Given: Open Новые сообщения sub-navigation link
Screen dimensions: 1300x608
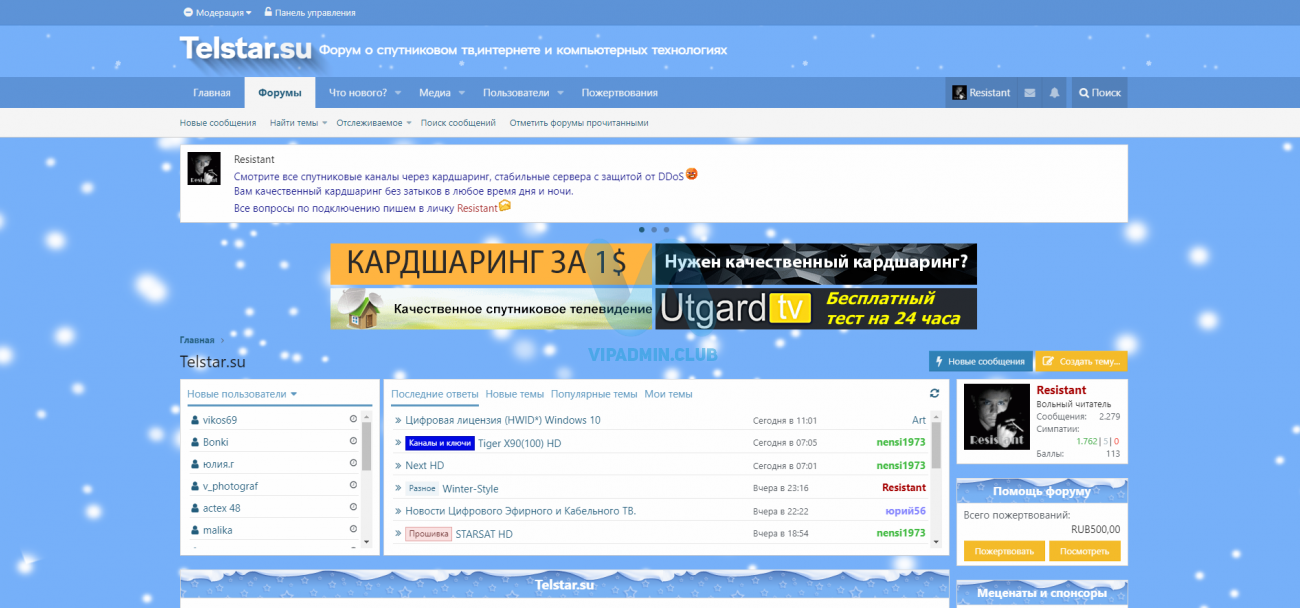Looking at the screenshot, I should [218, 123].
